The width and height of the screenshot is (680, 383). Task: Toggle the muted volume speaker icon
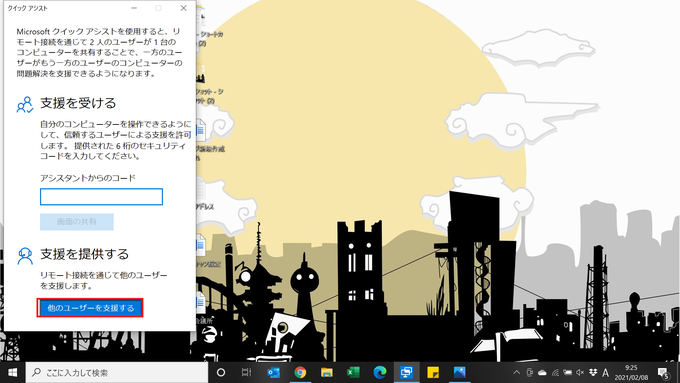(x=580, y=372)
